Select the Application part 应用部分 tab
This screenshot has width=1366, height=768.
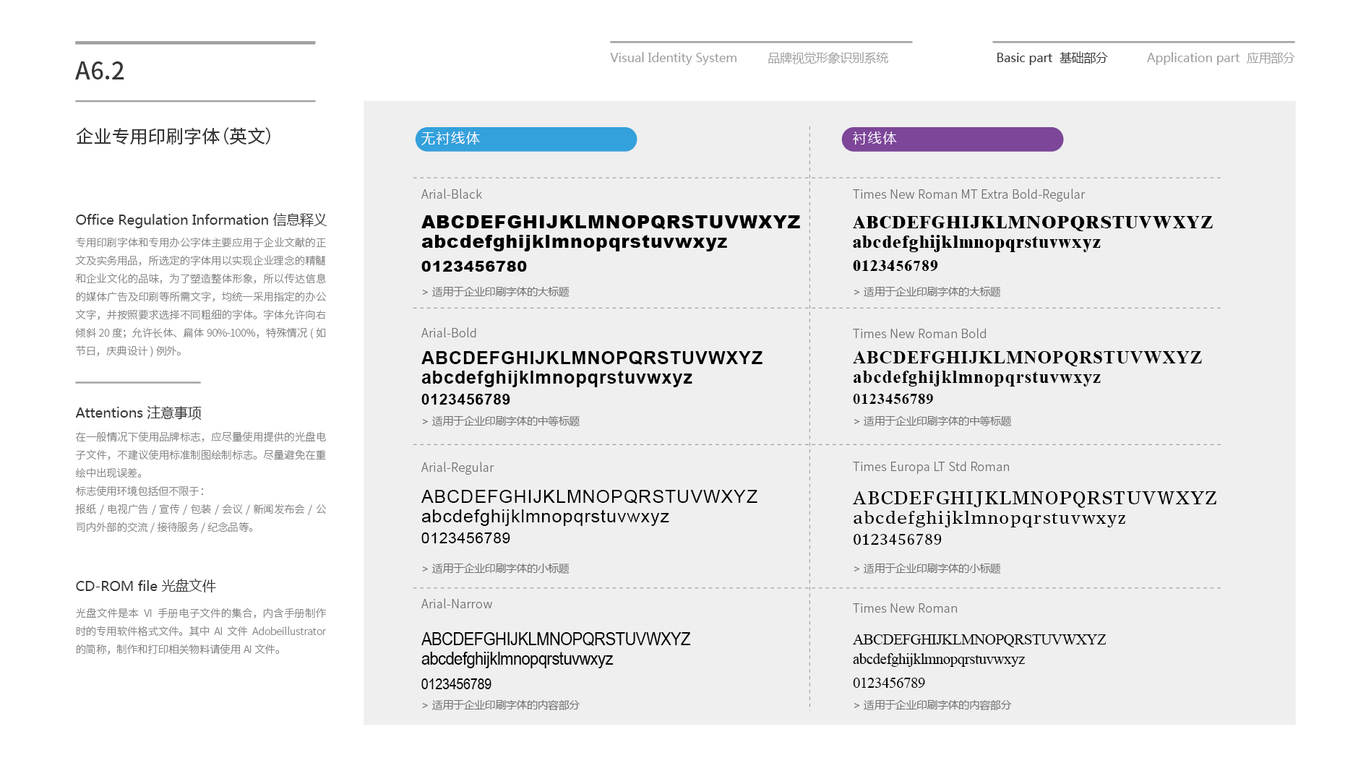[x=1220, y=58]
